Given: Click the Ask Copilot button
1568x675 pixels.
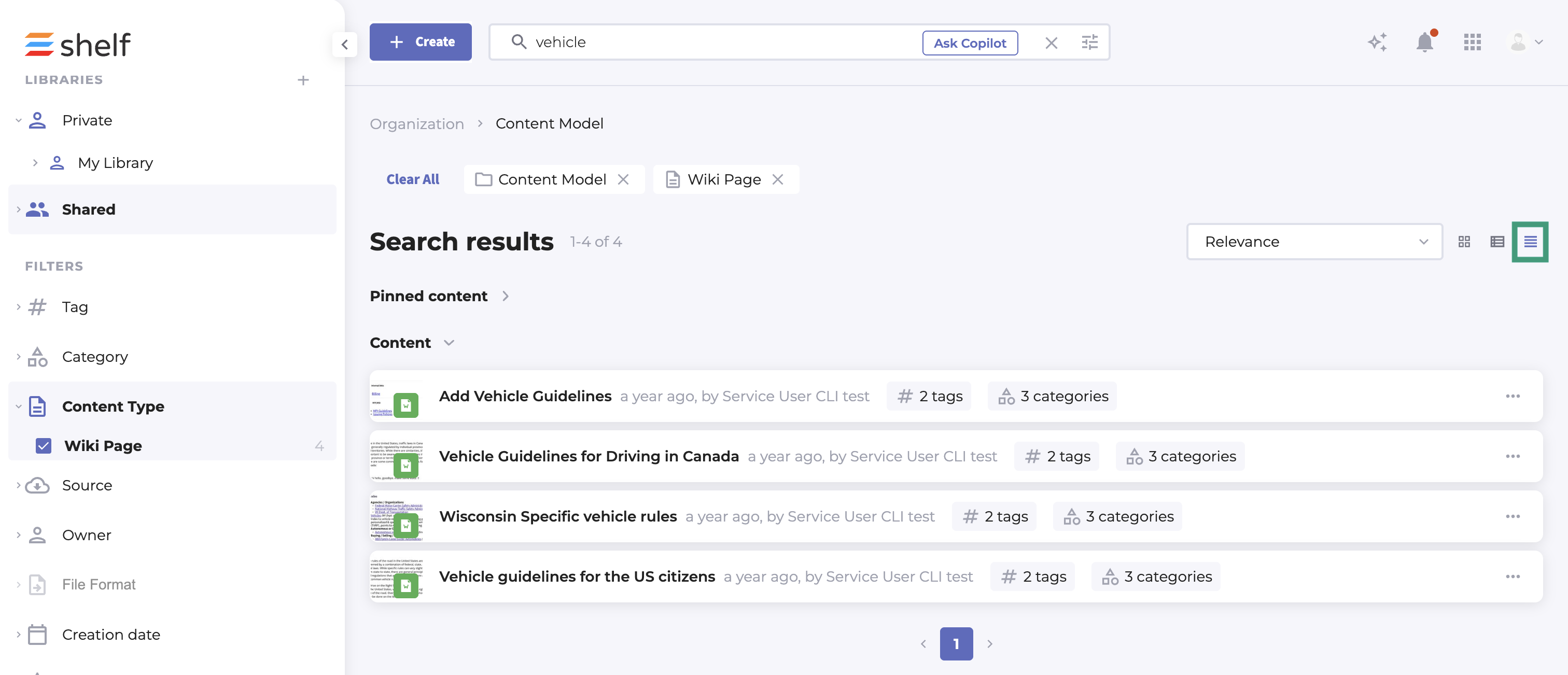Looking at the screenshot, I should pyautogui.click(x=970, y=43).
